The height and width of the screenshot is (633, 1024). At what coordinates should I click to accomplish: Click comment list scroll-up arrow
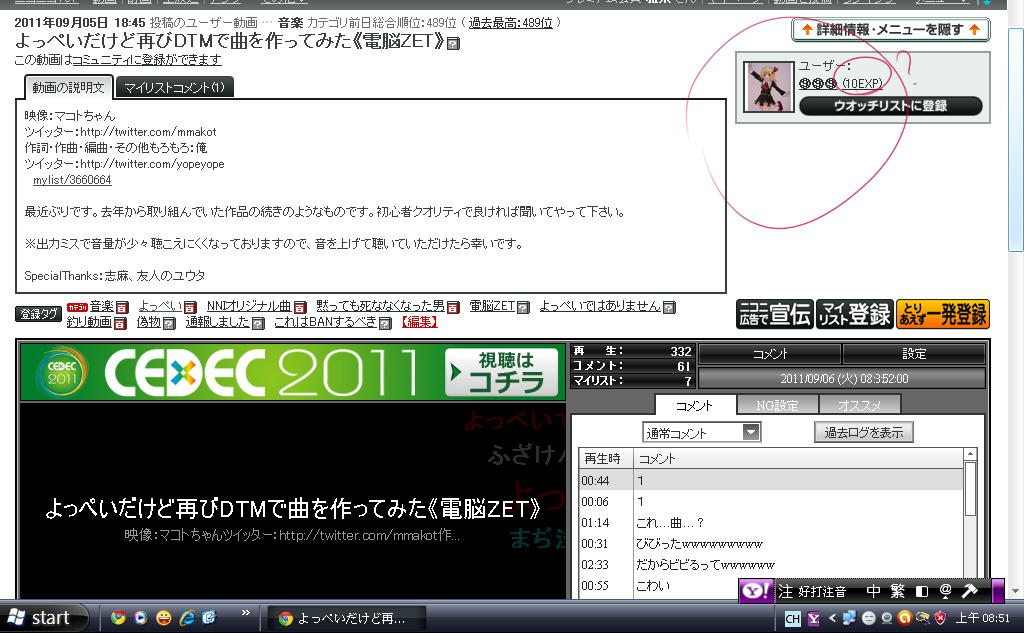click(970, 454)
